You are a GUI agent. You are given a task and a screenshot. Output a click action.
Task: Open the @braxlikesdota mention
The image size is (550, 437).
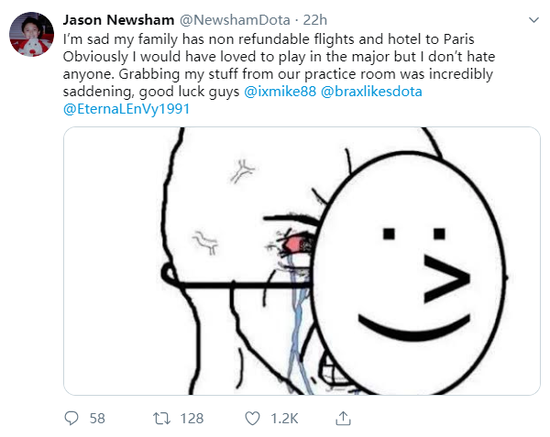[x=371, y=92]
